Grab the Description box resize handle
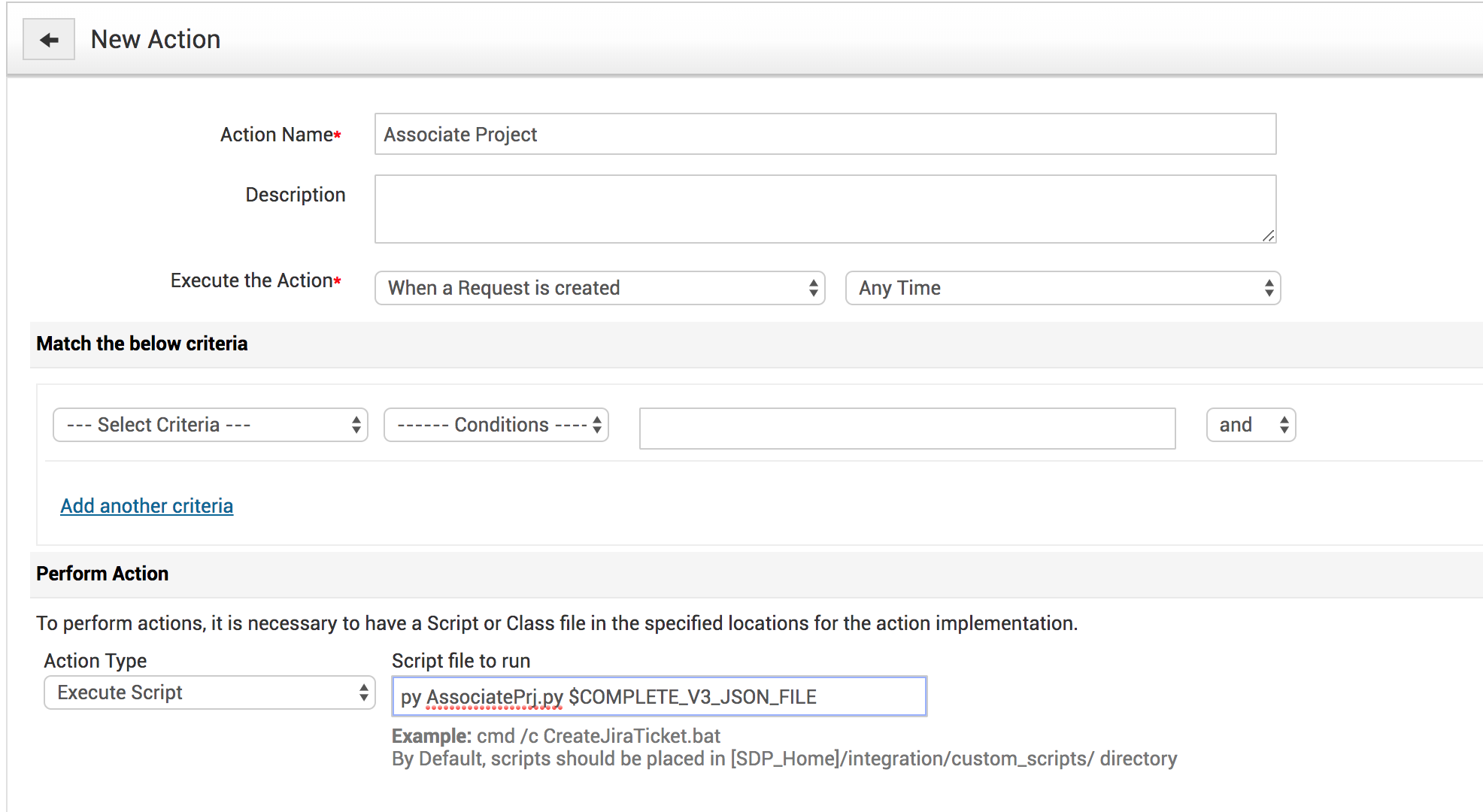 pyautogui.click(x=1268, y=235)
